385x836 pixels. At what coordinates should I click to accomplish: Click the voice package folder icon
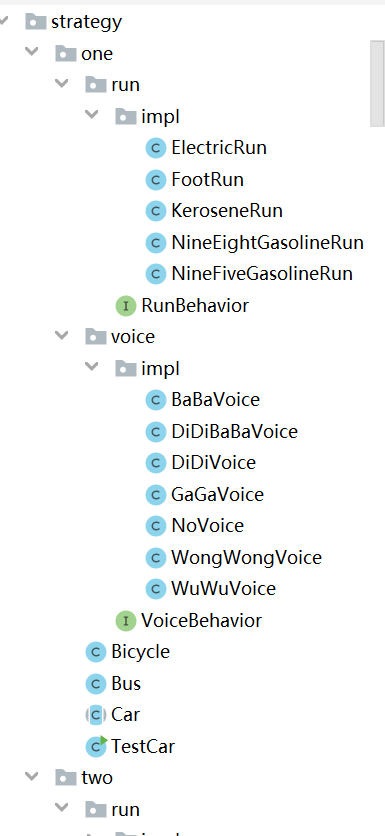click(x=96, y=337)
